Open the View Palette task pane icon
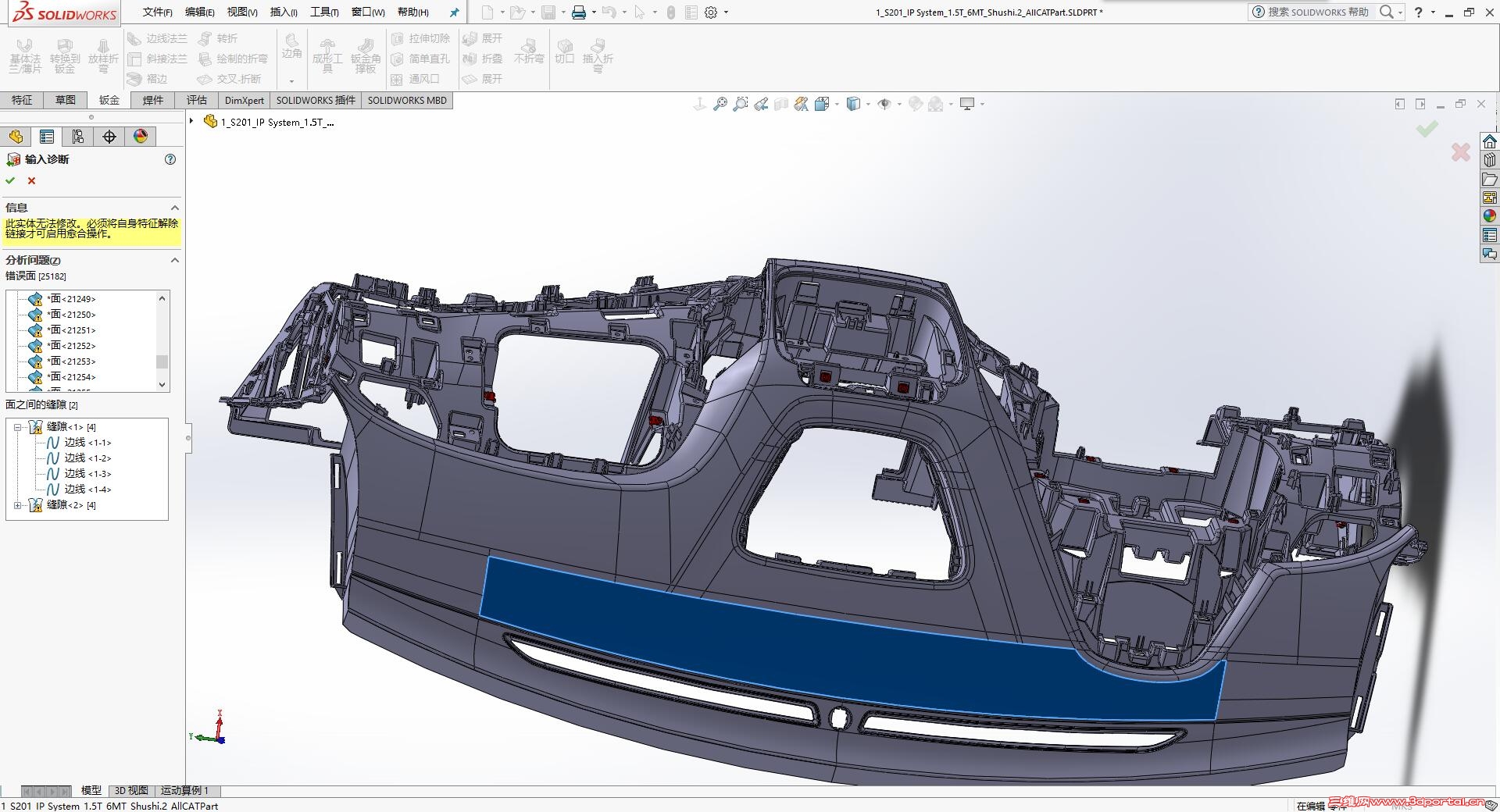The height and width of the screenshot is (812, 1500). tap(1490, 198)
